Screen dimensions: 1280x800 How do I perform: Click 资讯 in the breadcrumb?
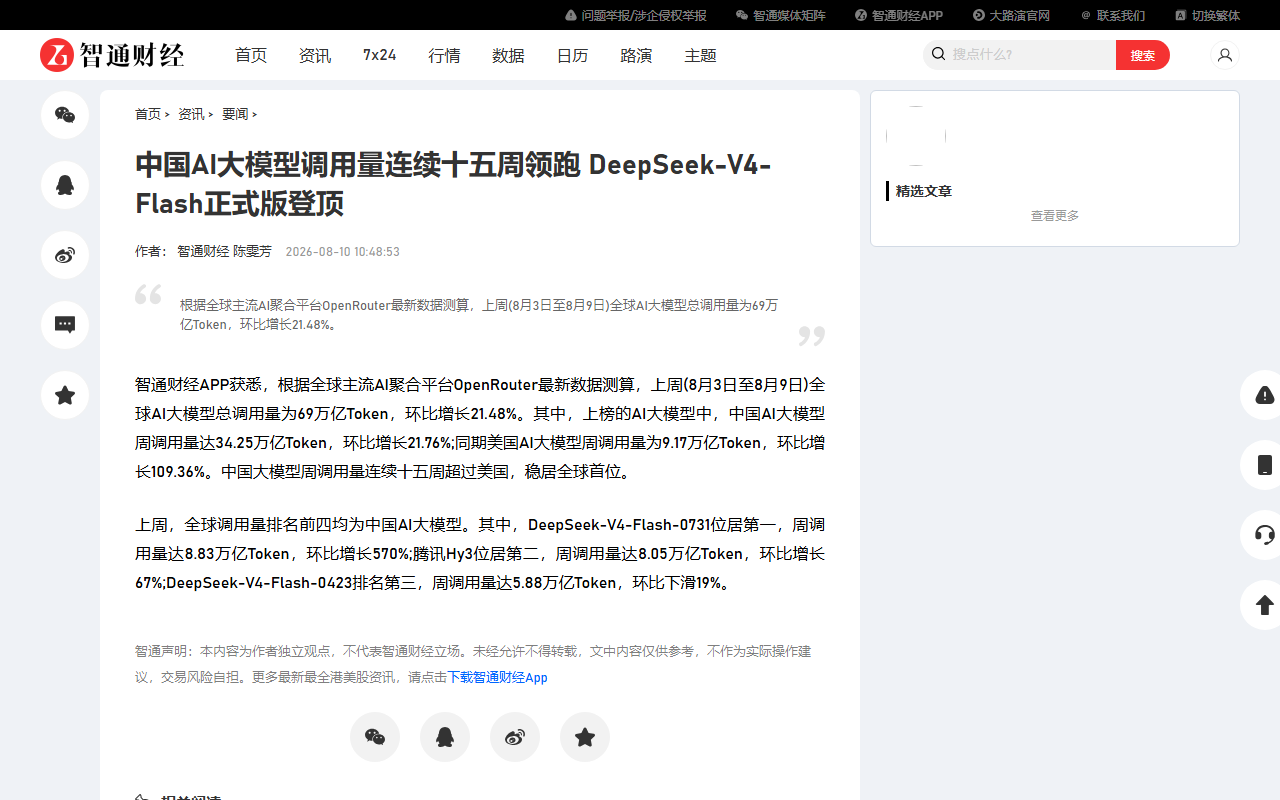(191, 114)
